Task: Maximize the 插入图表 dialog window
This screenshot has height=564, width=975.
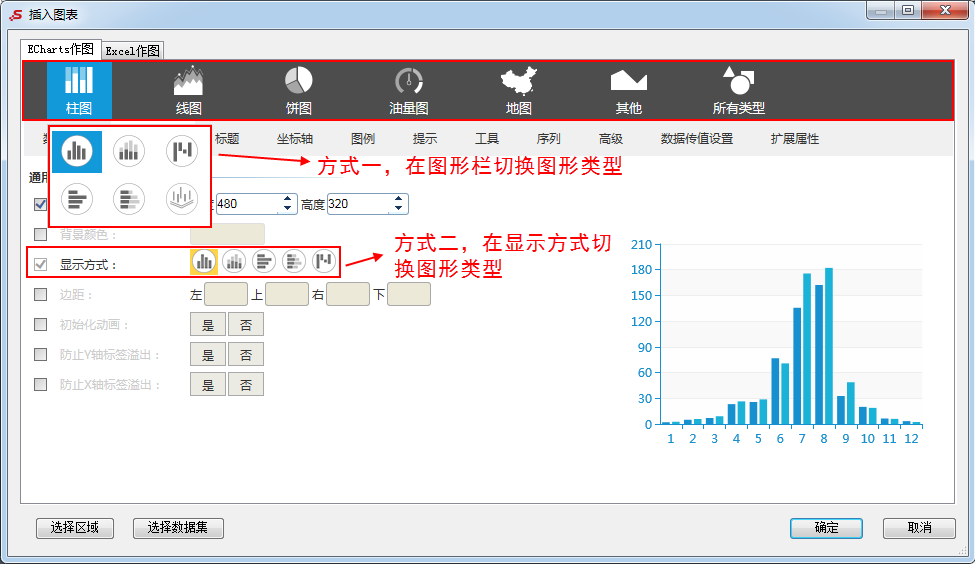Action: (908, 10)
